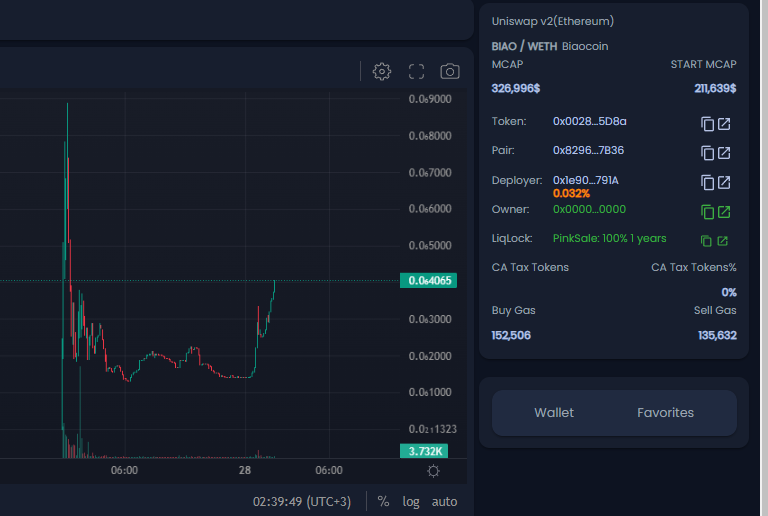Click PinkSale: 100% 1 years lock text
The height and width of the screenshot is (516, 768).
609,238
